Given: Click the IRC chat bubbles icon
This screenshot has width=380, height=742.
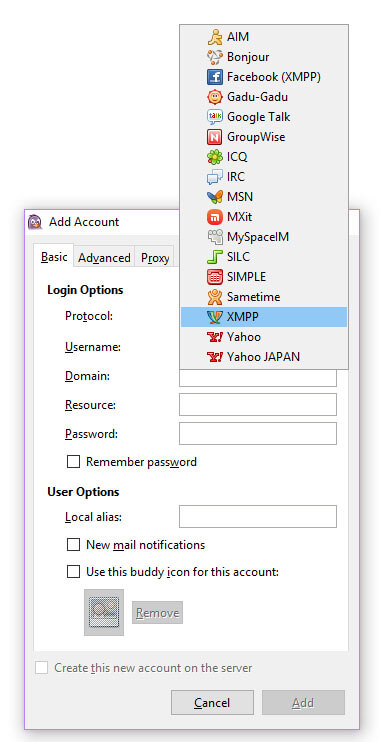Looking at the screenshot, I should pos(214,177).
